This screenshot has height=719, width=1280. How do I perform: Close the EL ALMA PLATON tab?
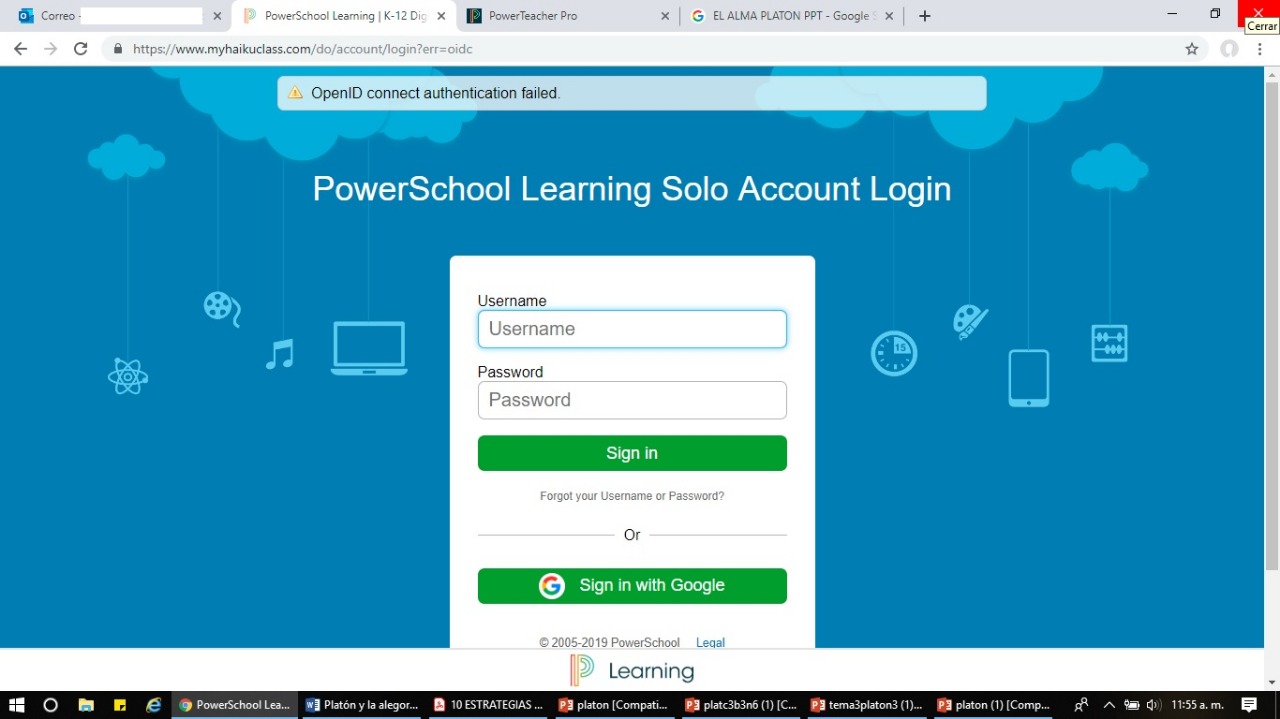click(x=889, y=16)
